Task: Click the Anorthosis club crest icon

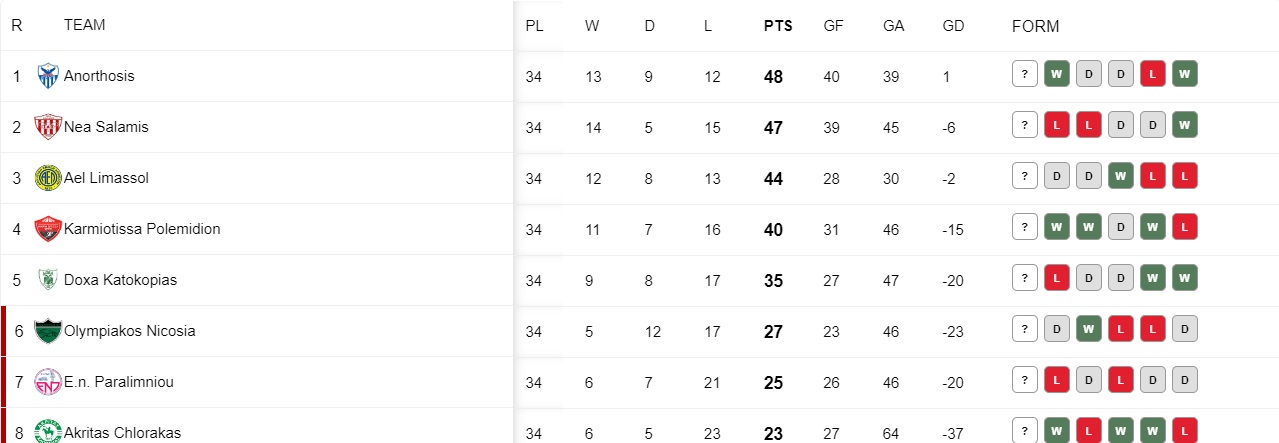Action: [x=48, y=76]
